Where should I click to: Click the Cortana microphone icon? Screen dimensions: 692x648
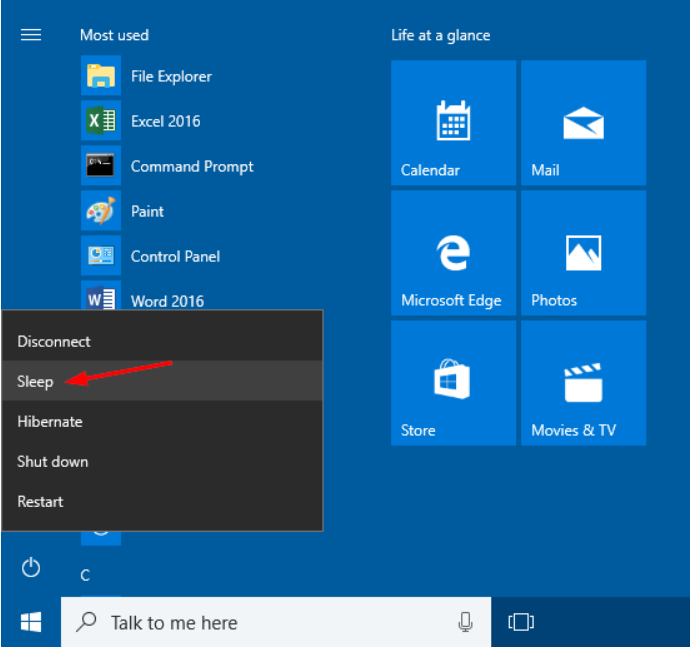click(x=465, y=623)
